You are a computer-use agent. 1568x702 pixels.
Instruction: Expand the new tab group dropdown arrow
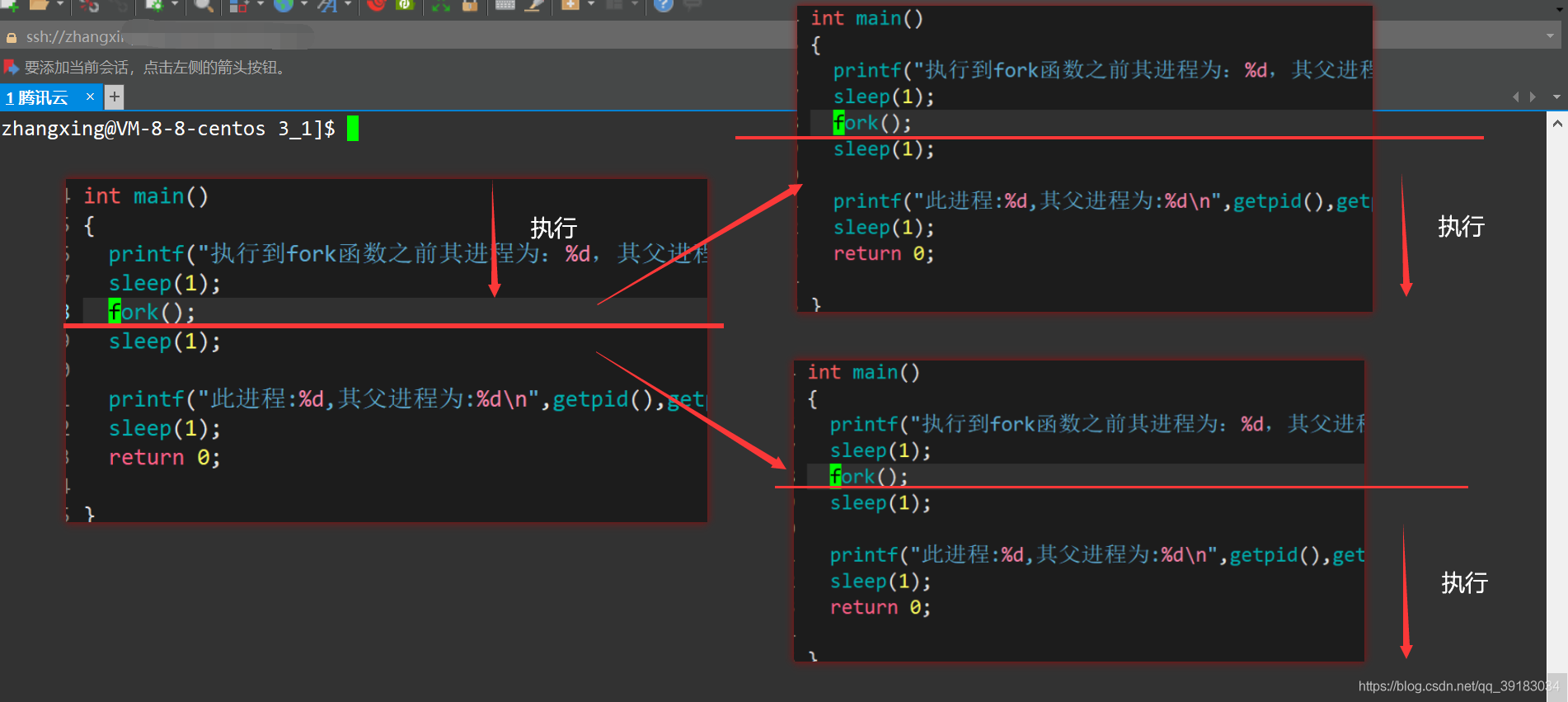(x=590, y=5)
